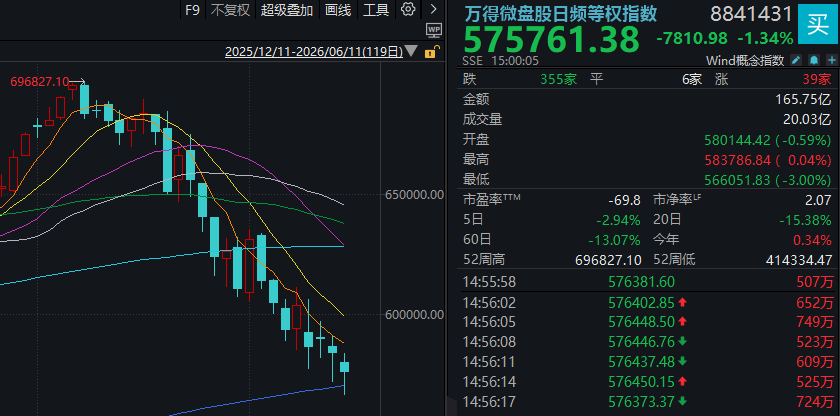Open the chart settings gear icon
Viewport: 840px width, 416px height.
pos(408,9)
